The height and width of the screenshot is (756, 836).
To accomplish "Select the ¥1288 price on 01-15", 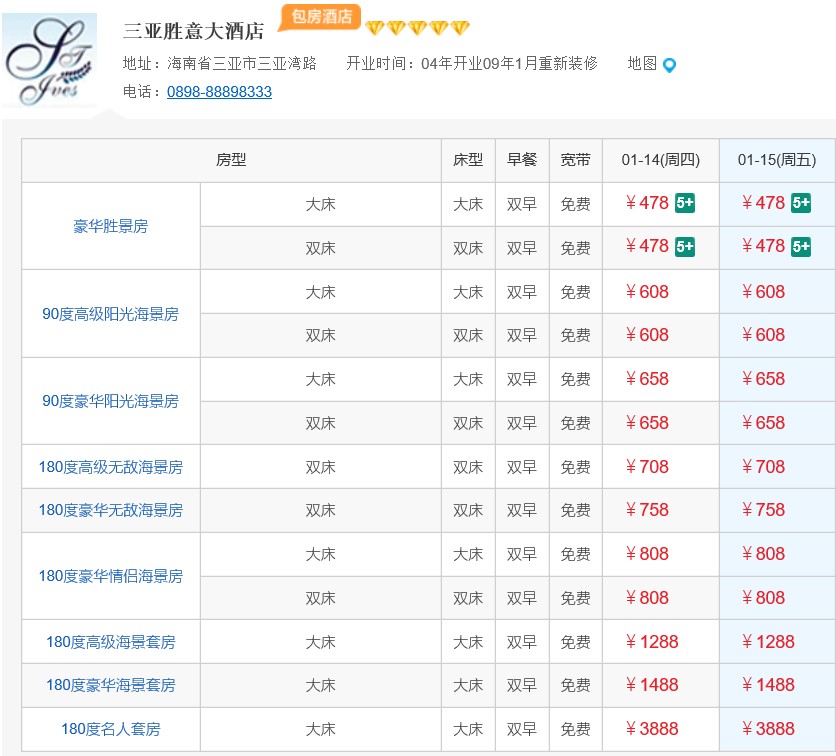I will click(768, 642).
